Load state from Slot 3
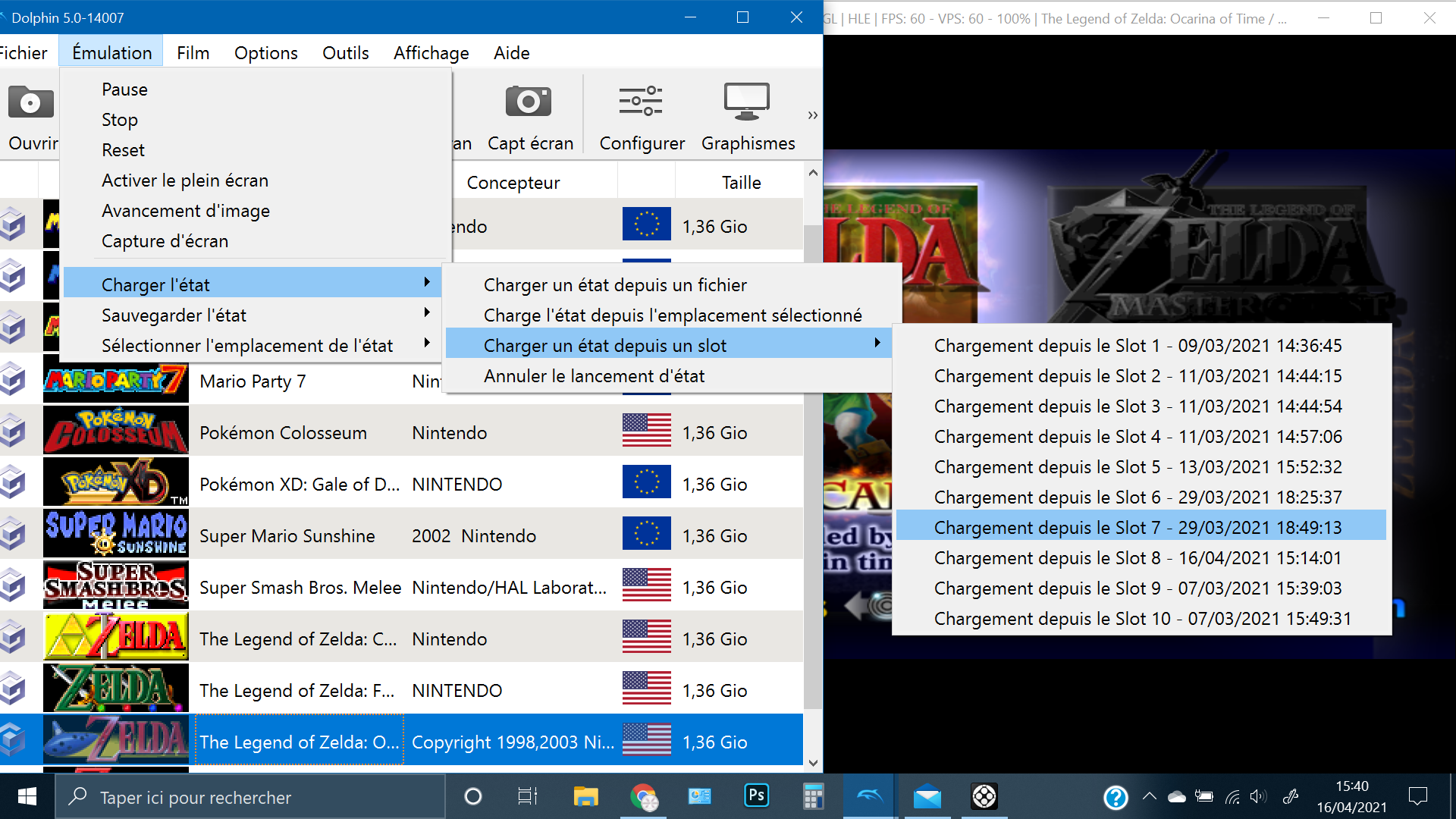The width and height of the screenshot is (1456, 819). (1141, 406)
